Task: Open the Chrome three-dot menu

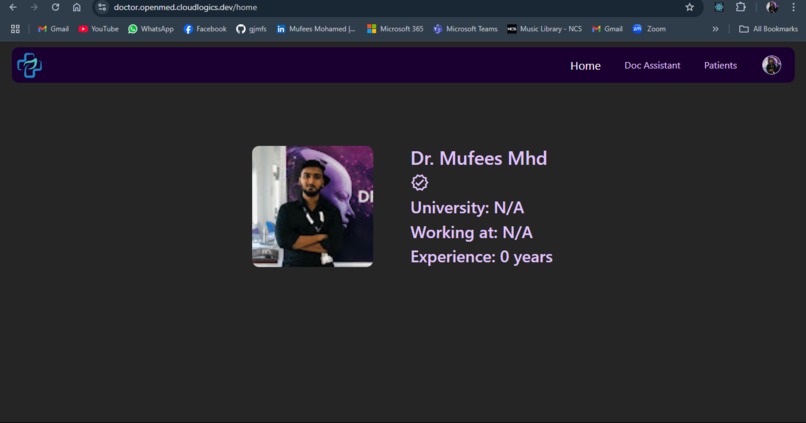Action: [x=793, y=7]
